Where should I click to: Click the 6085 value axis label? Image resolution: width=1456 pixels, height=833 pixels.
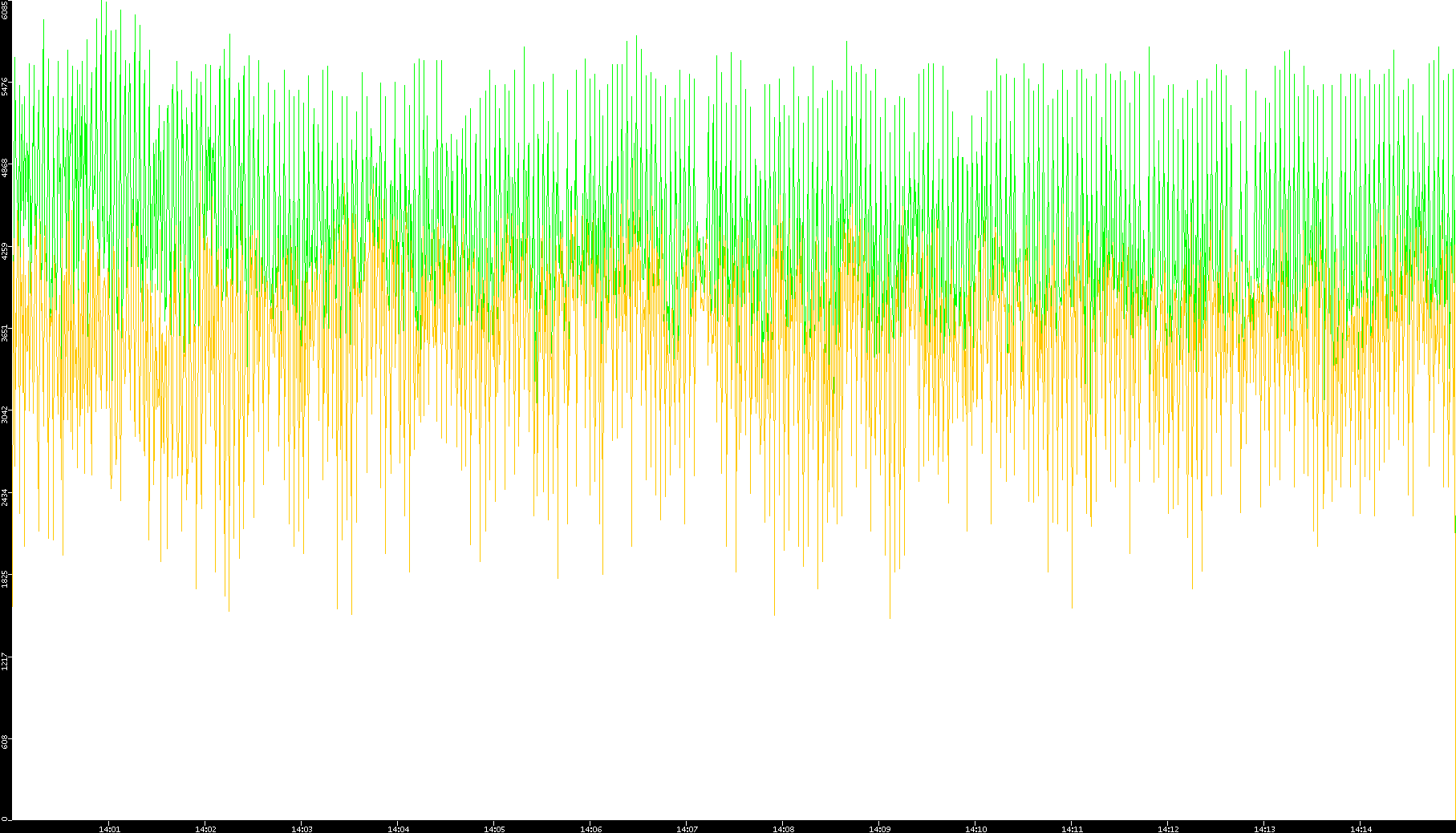[5, 10]
